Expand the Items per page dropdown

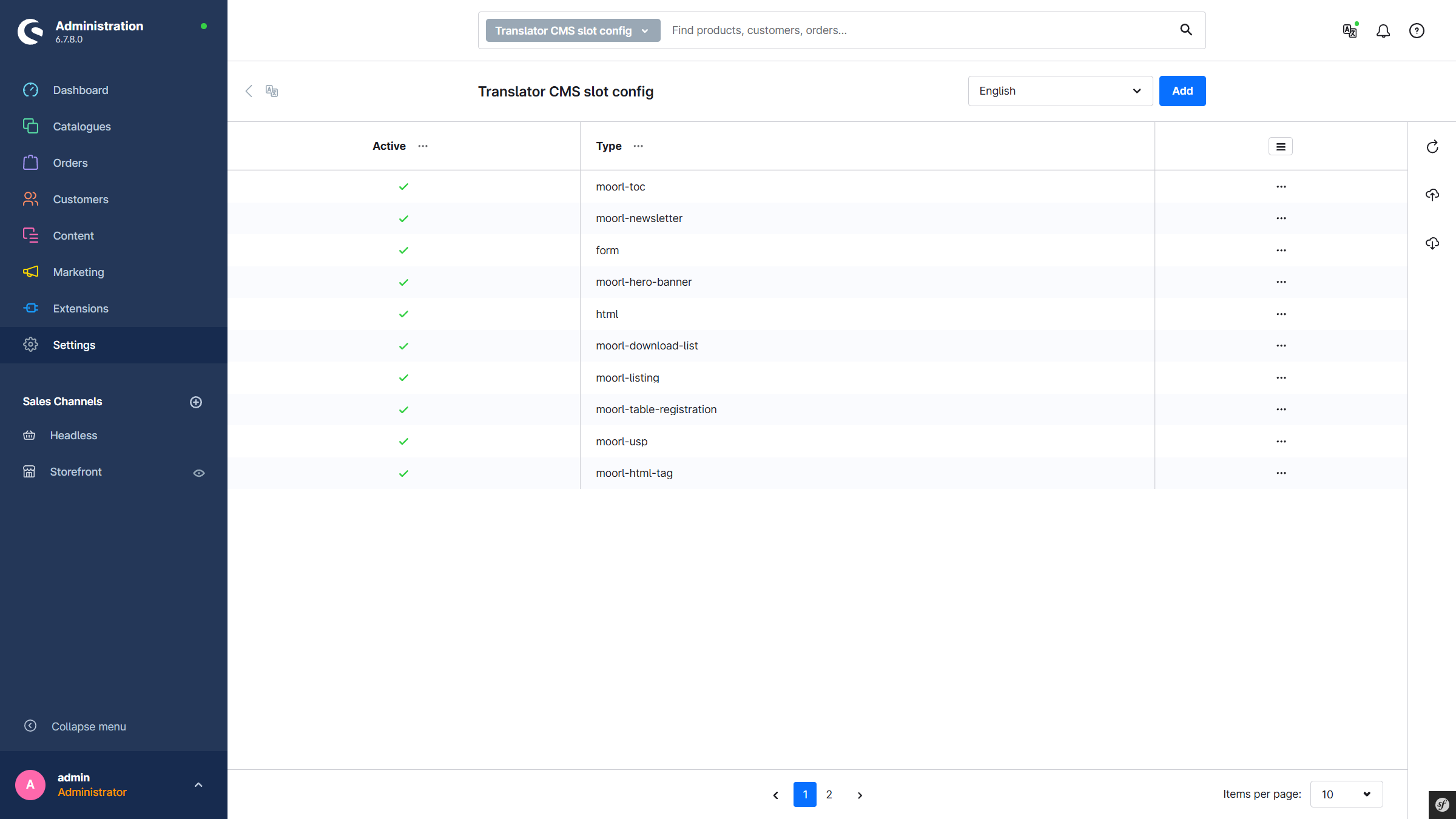point(1346,794)
